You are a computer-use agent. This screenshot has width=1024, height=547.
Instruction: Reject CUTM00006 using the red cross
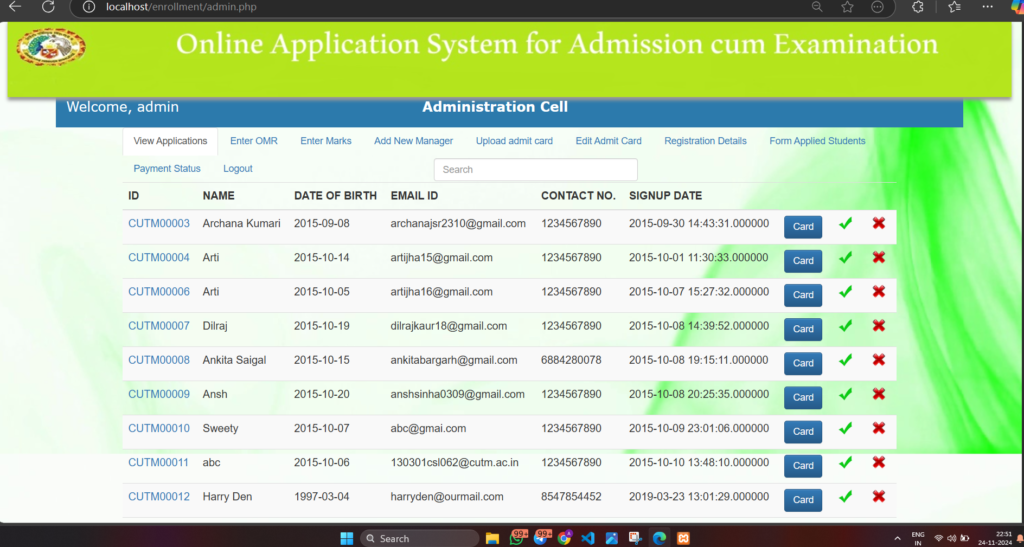click(879, 291)
